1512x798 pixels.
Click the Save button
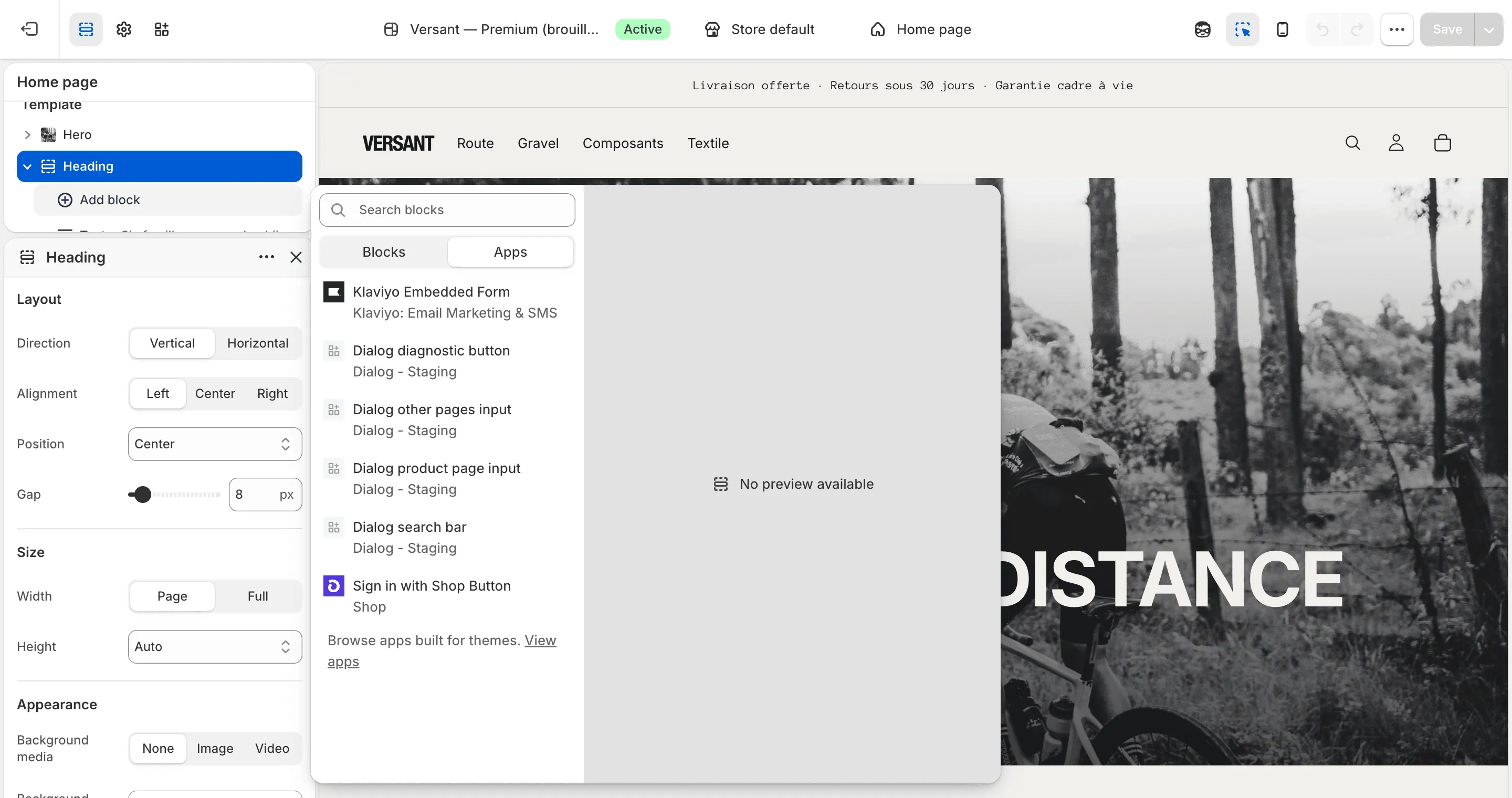1447,29
